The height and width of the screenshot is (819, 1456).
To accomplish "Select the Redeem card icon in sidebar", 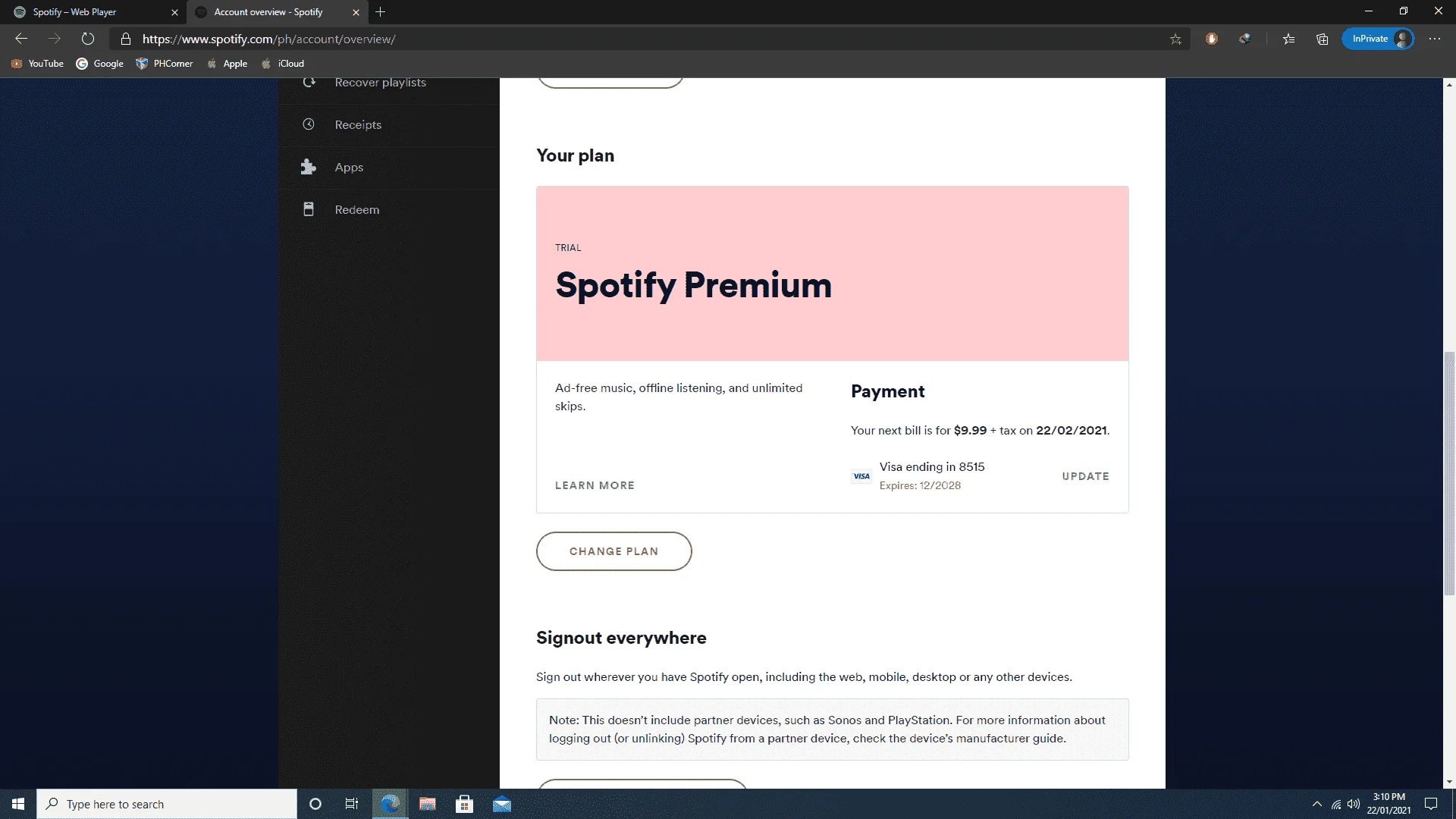I will [x=309, y=209].
